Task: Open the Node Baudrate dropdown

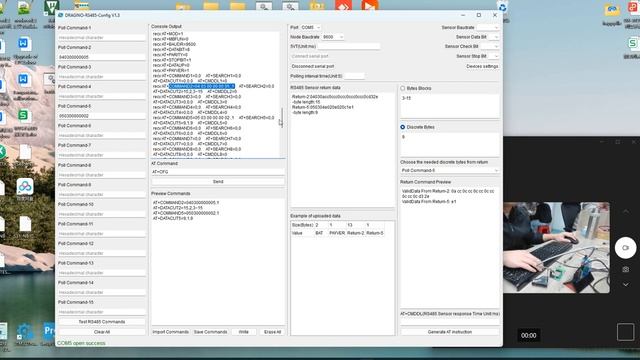Action: pos(333,37)
